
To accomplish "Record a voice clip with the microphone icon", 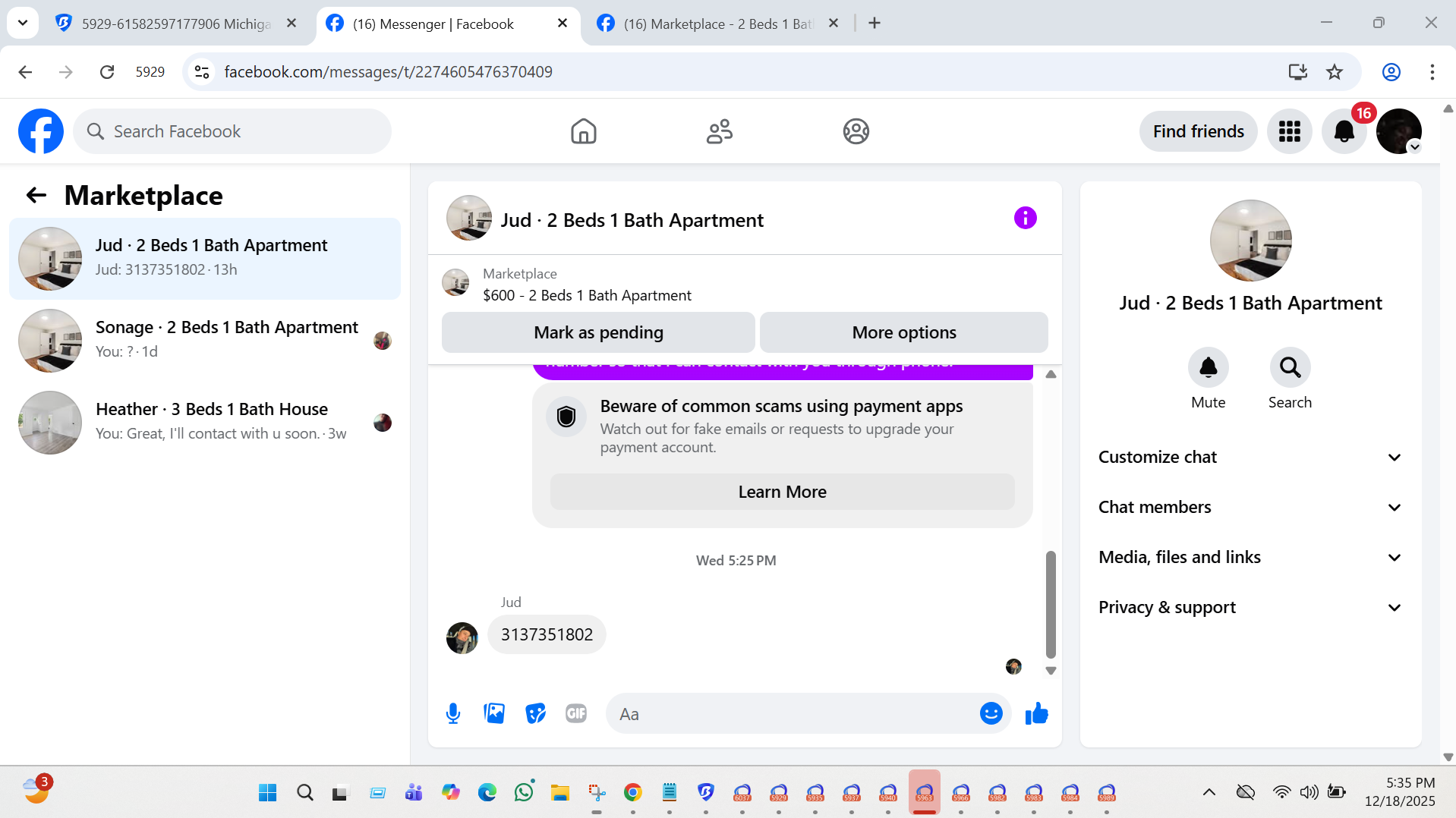I will point(453,713).
